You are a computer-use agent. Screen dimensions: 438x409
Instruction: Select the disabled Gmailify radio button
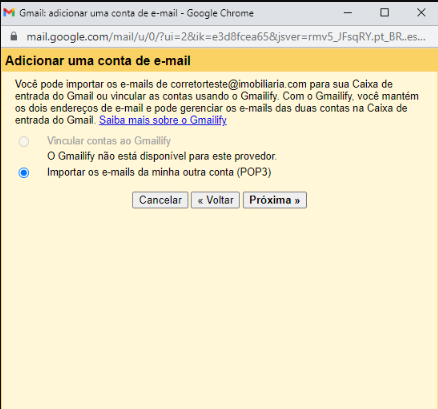(24, 142)
